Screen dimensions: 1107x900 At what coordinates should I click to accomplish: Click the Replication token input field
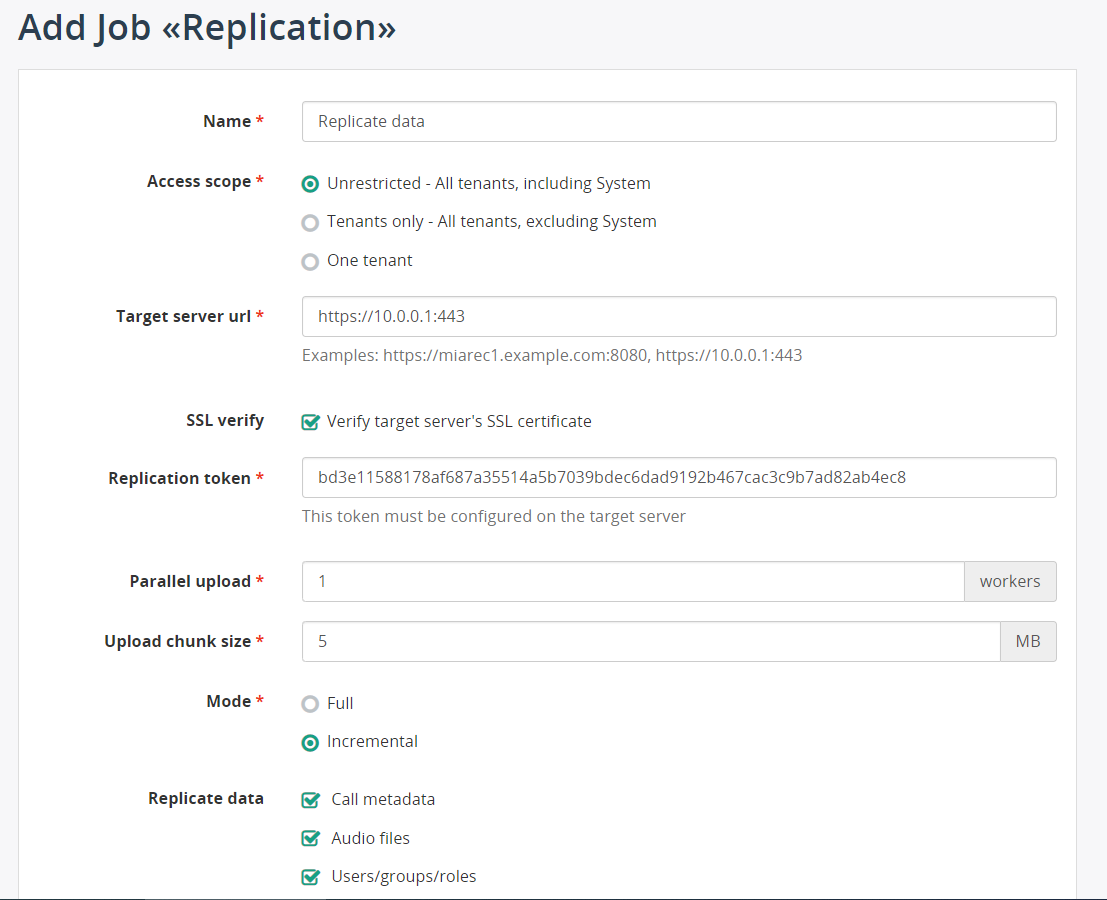click(678, 477)
